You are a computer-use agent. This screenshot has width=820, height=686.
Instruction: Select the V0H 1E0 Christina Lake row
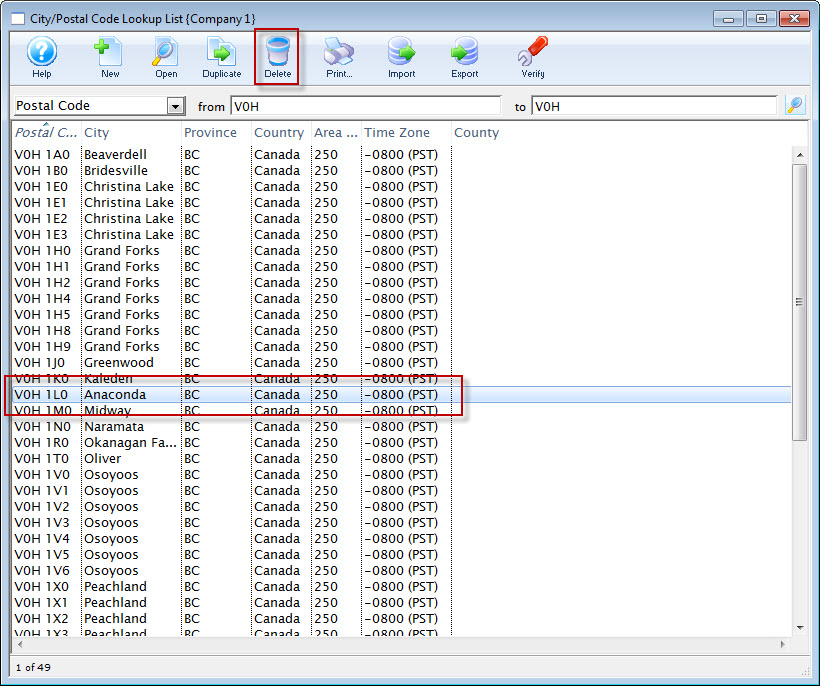(402, 187)
